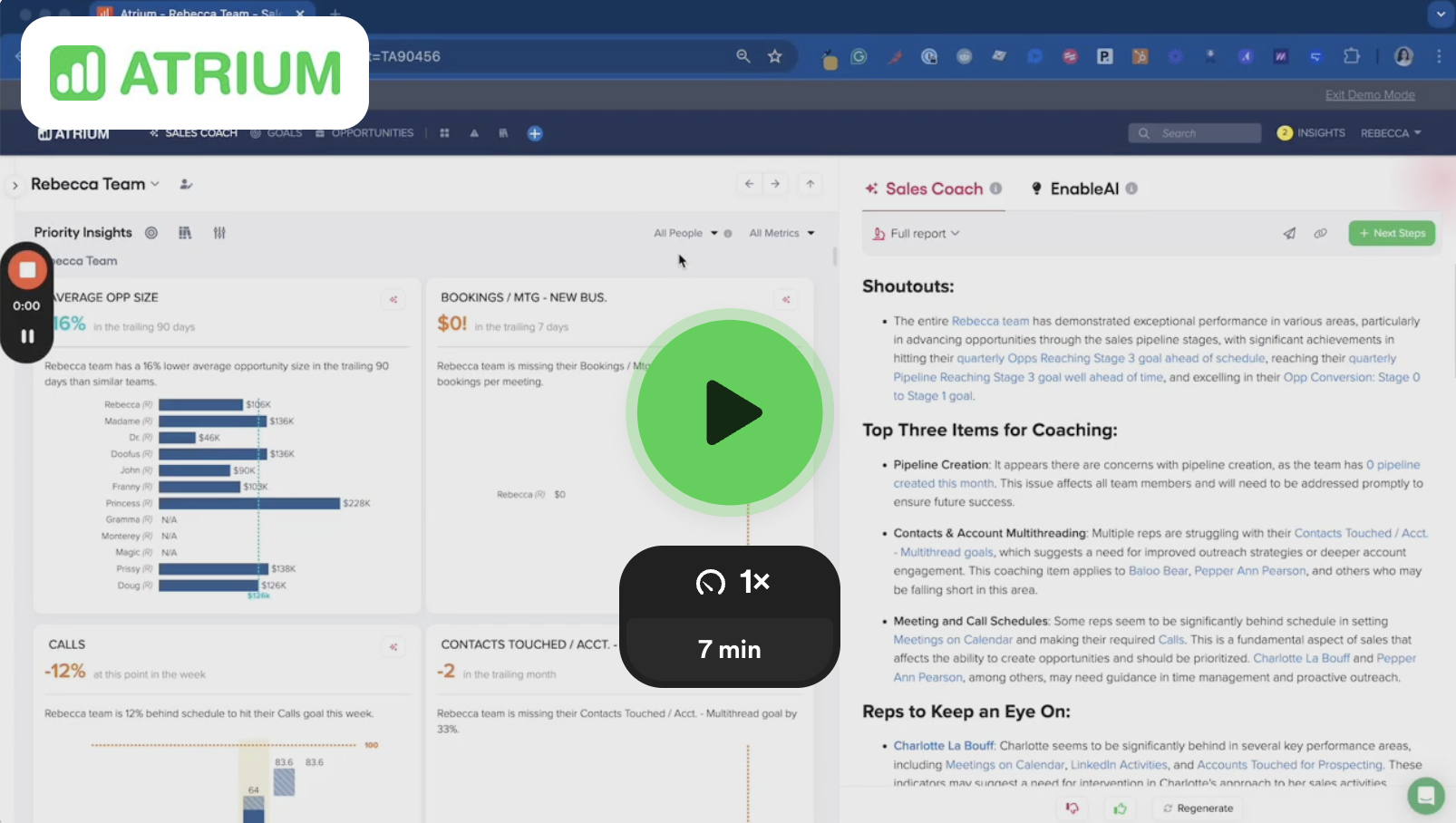Click the thumbs up feedback icon
Image resolution: width=1456 pixels, height=823 pixels.
[1121, 808]
